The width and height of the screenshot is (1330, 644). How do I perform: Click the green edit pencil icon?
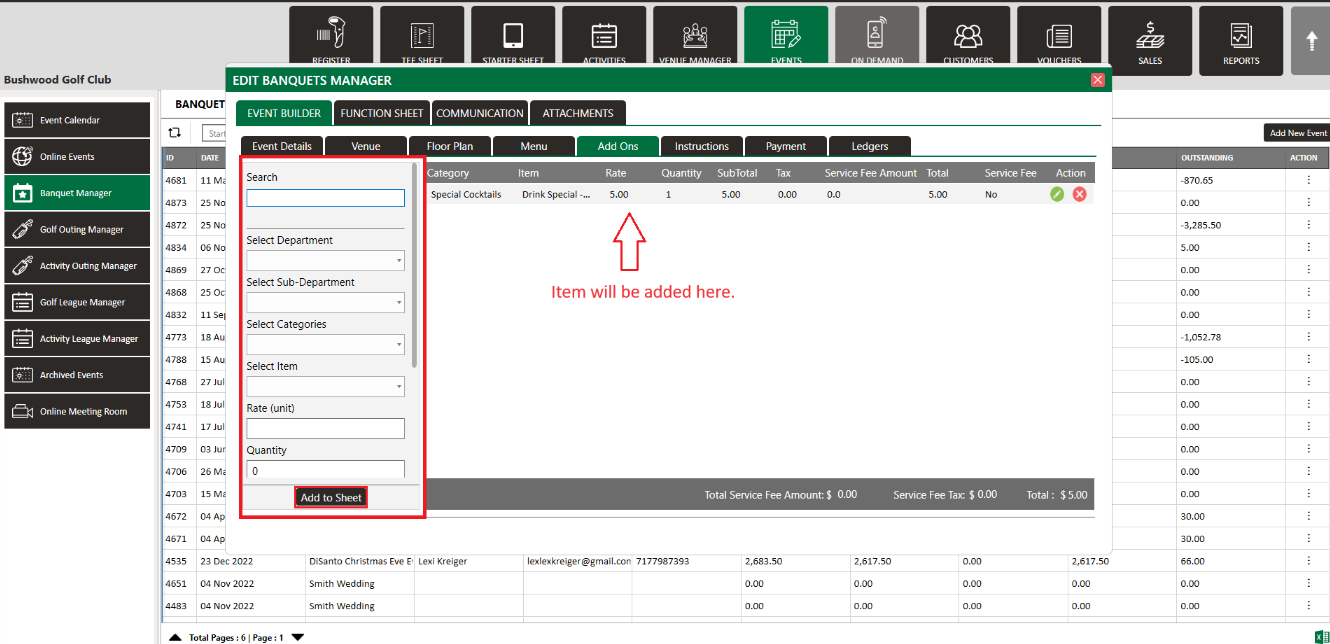1057,195
